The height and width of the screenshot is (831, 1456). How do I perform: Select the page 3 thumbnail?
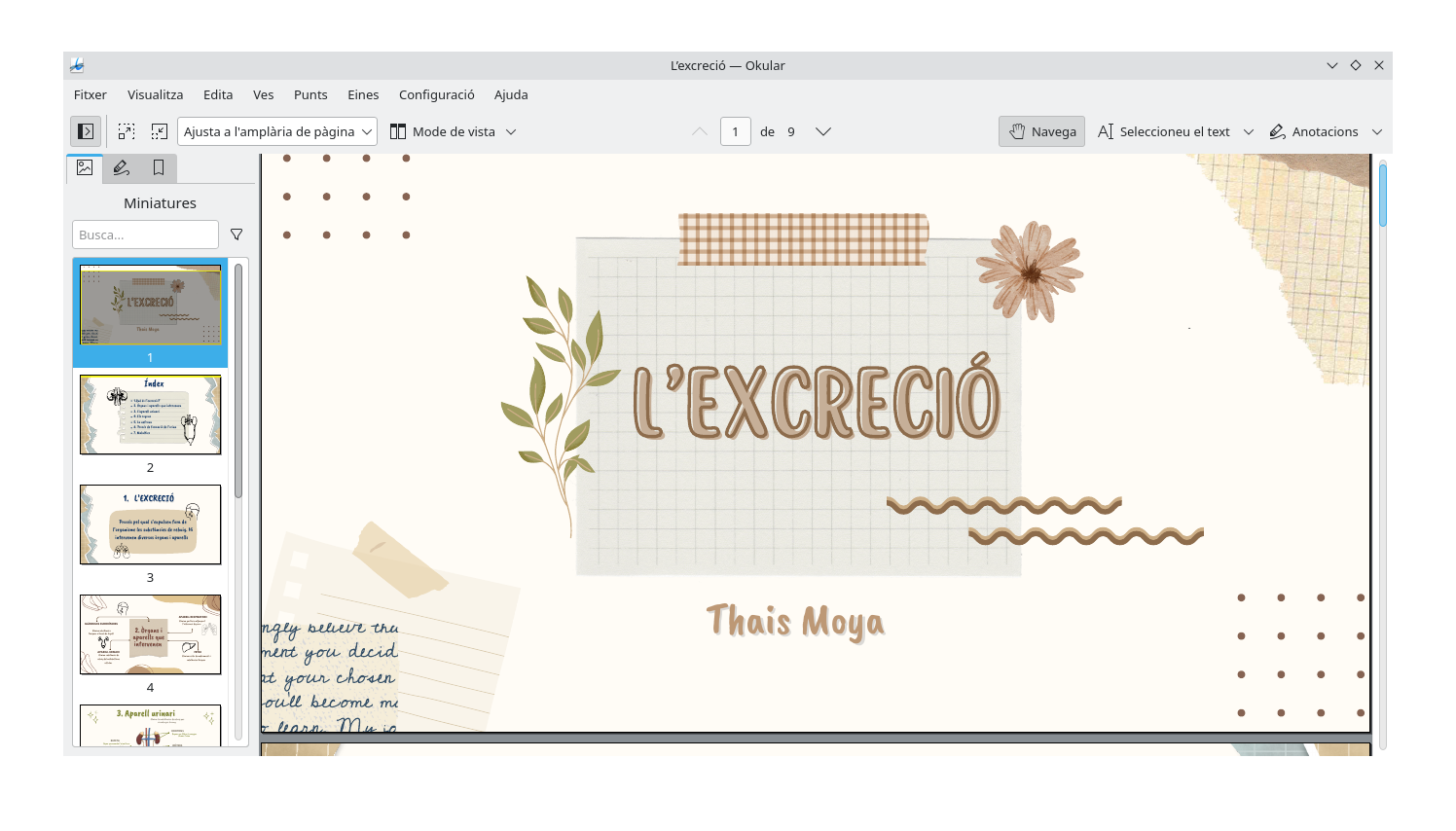point(151,524)
